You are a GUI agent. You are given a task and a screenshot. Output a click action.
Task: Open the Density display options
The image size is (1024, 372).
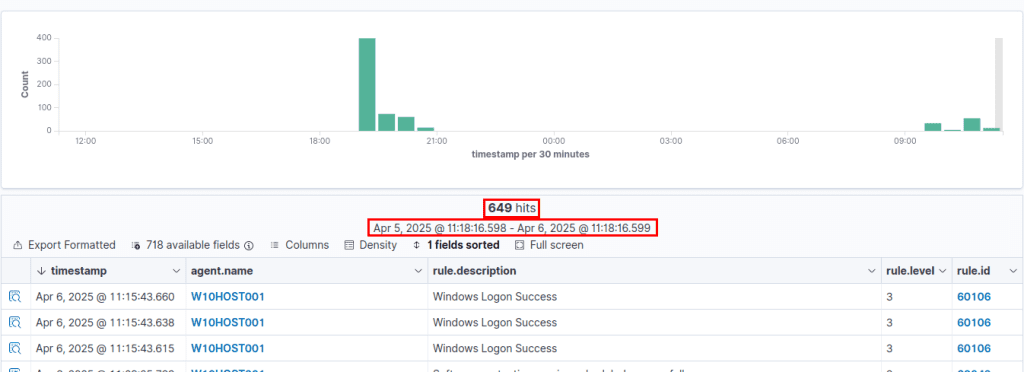370,245
